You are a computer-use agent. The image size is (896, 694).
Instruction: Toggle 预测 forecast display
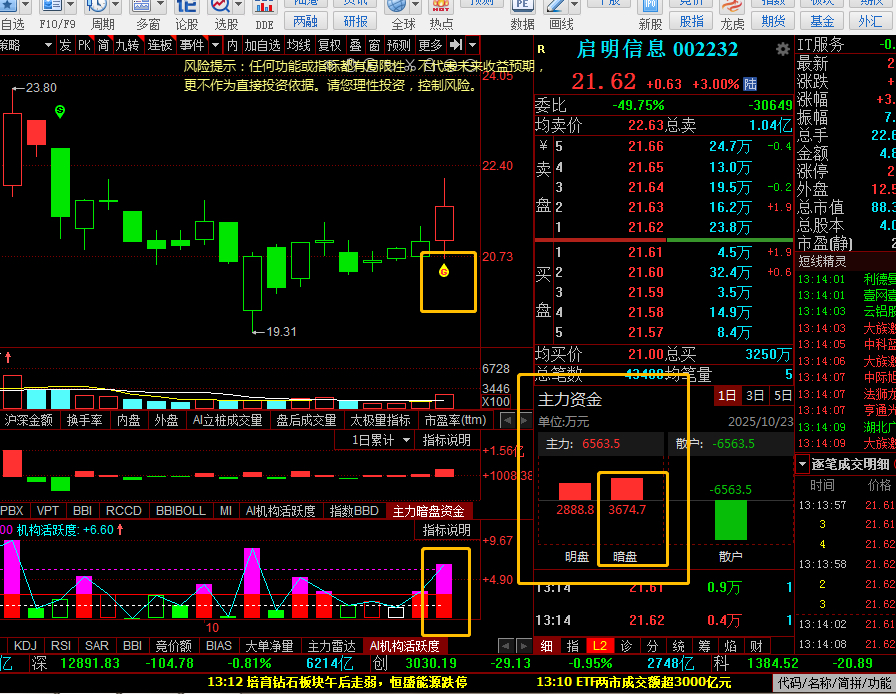point(398,45)
